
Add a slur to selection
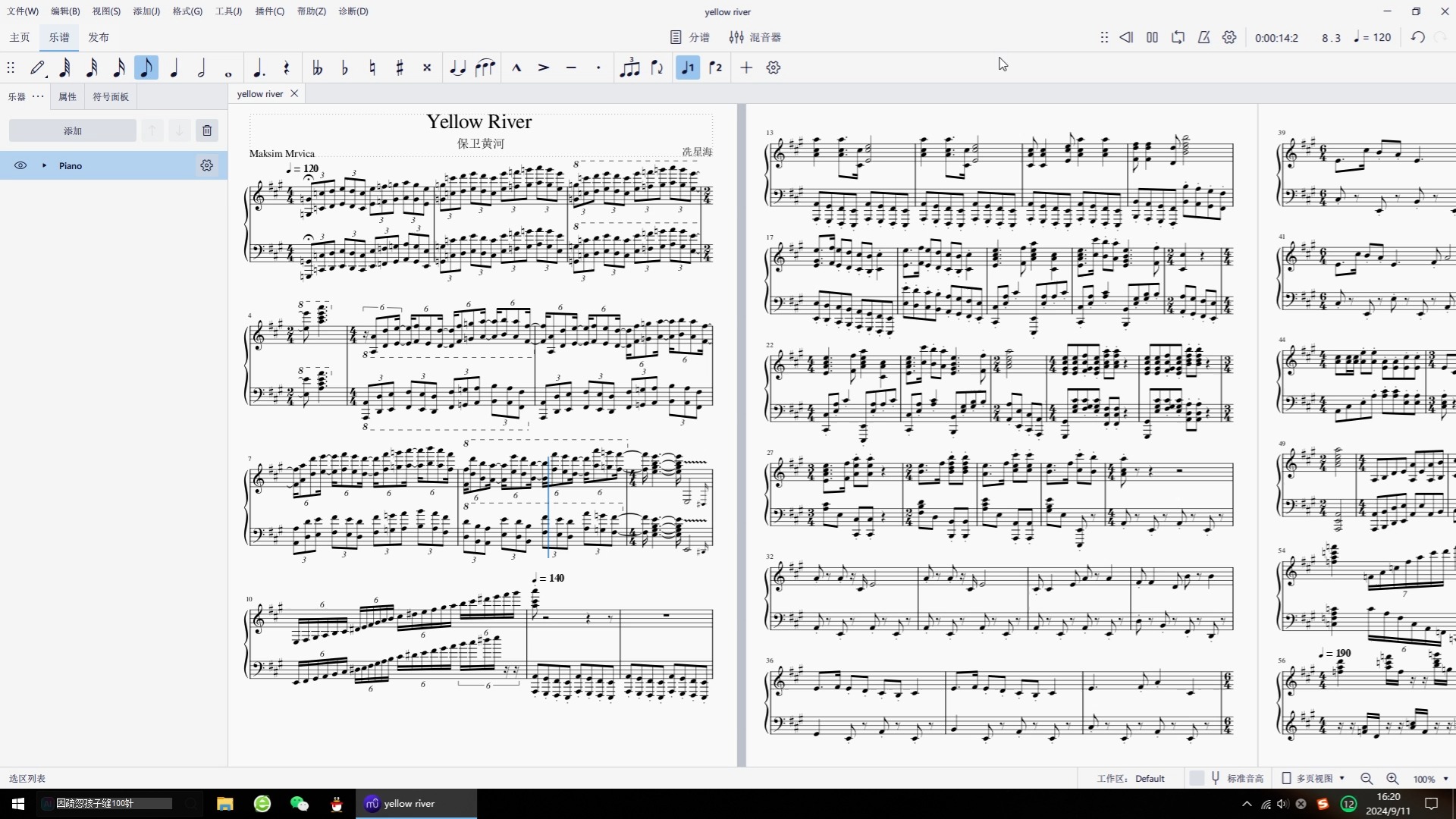(x=485, y=67)
